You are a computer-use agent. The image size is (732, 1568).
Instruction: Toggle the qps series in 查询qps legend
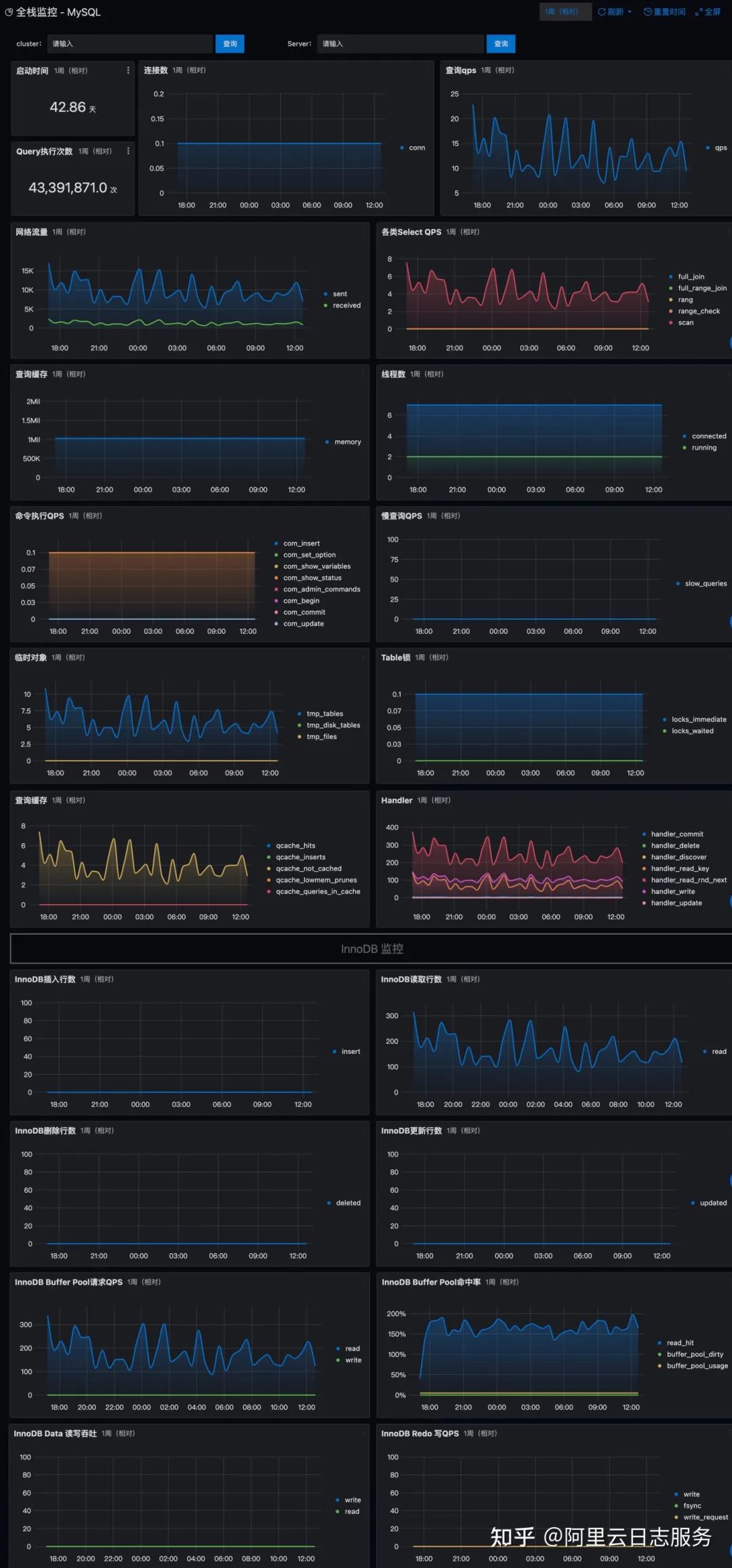(716, 148)
